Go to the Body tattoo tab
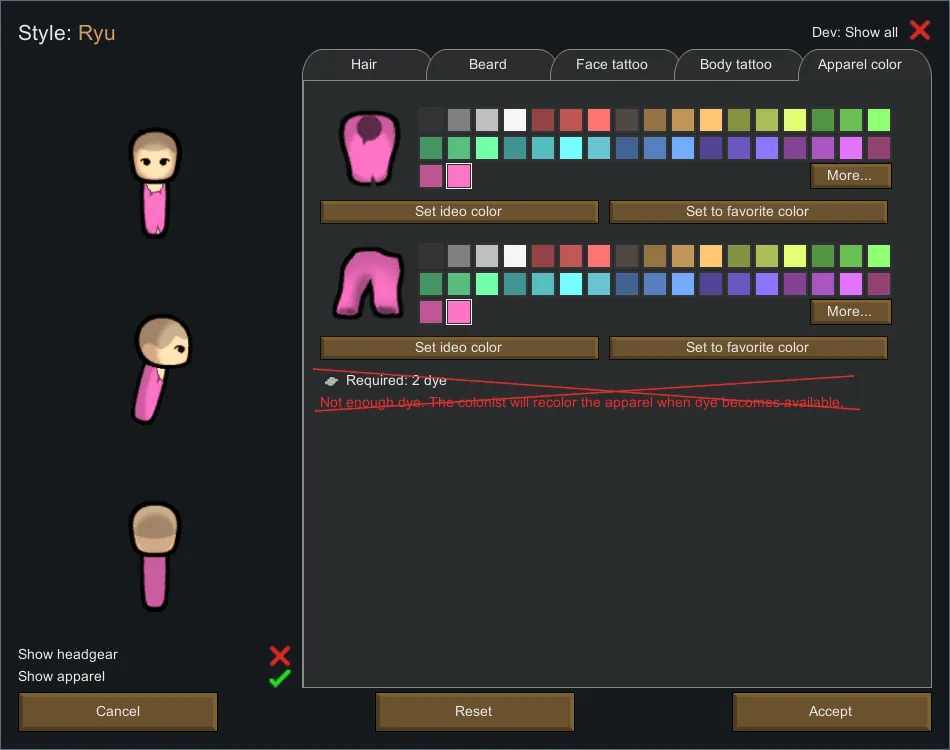950x750 pixels. coord(736,65)
